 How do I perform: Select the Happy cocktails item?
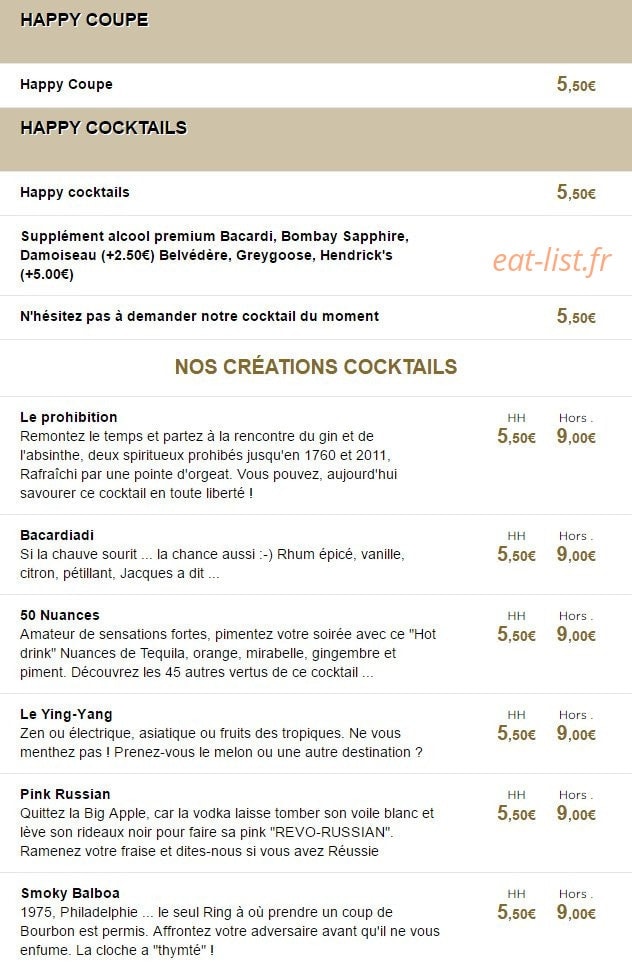(75, 192)
